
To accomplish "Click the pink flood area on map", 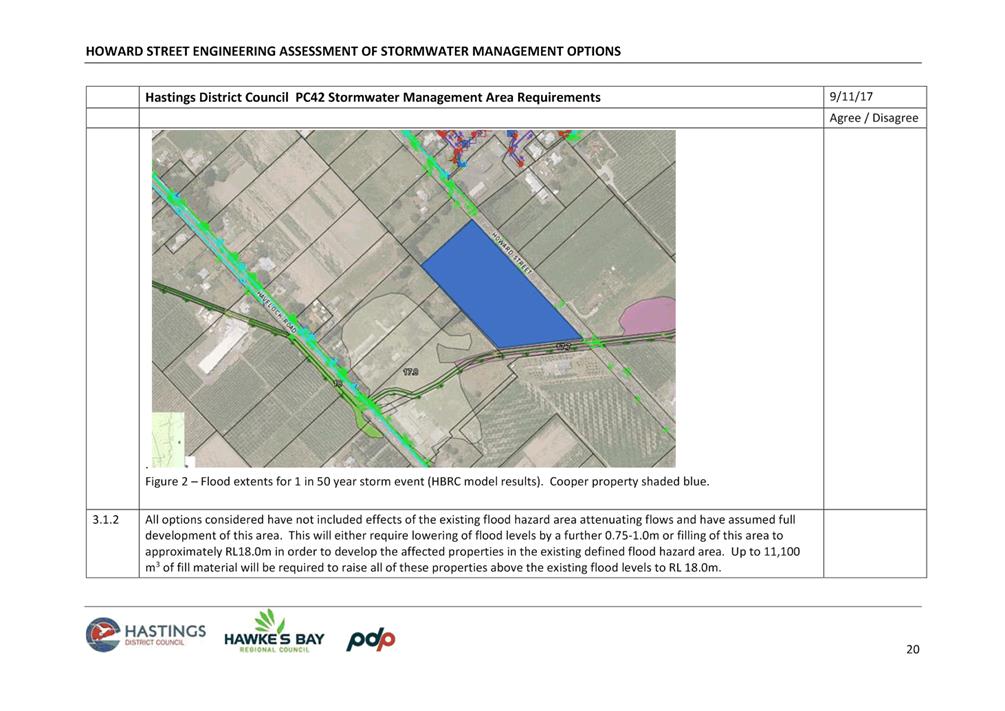I will tap(649, 315).
